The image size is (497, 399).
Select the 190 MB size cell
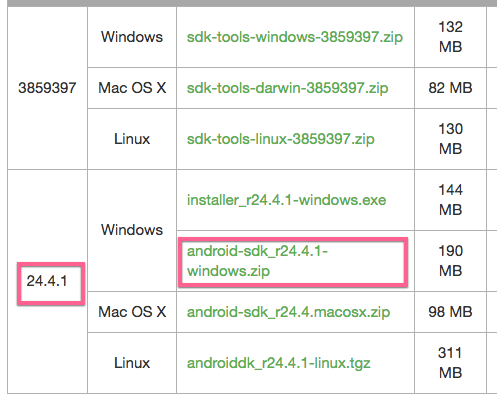450,261
